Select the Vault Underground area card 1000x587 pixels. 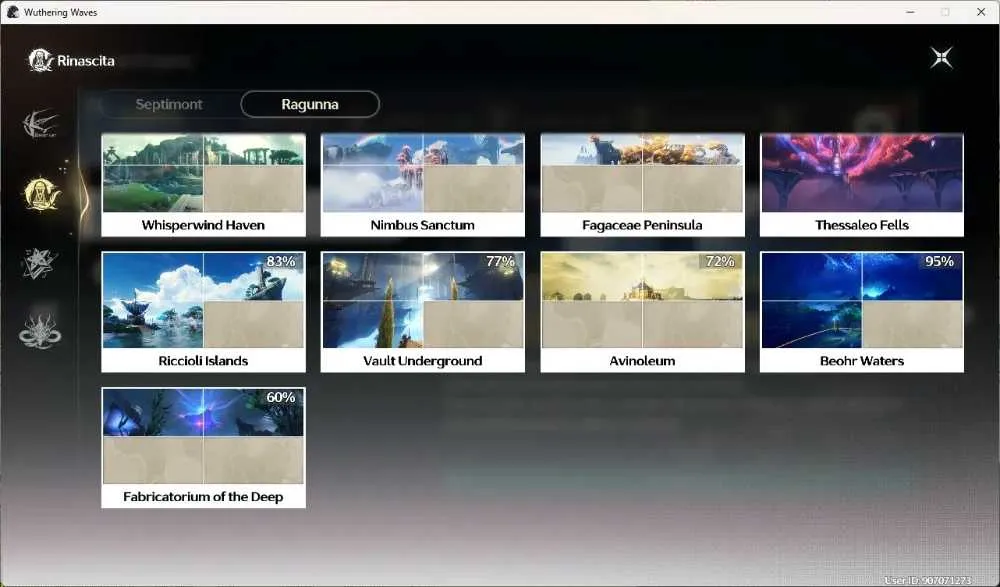coord(423,312)
